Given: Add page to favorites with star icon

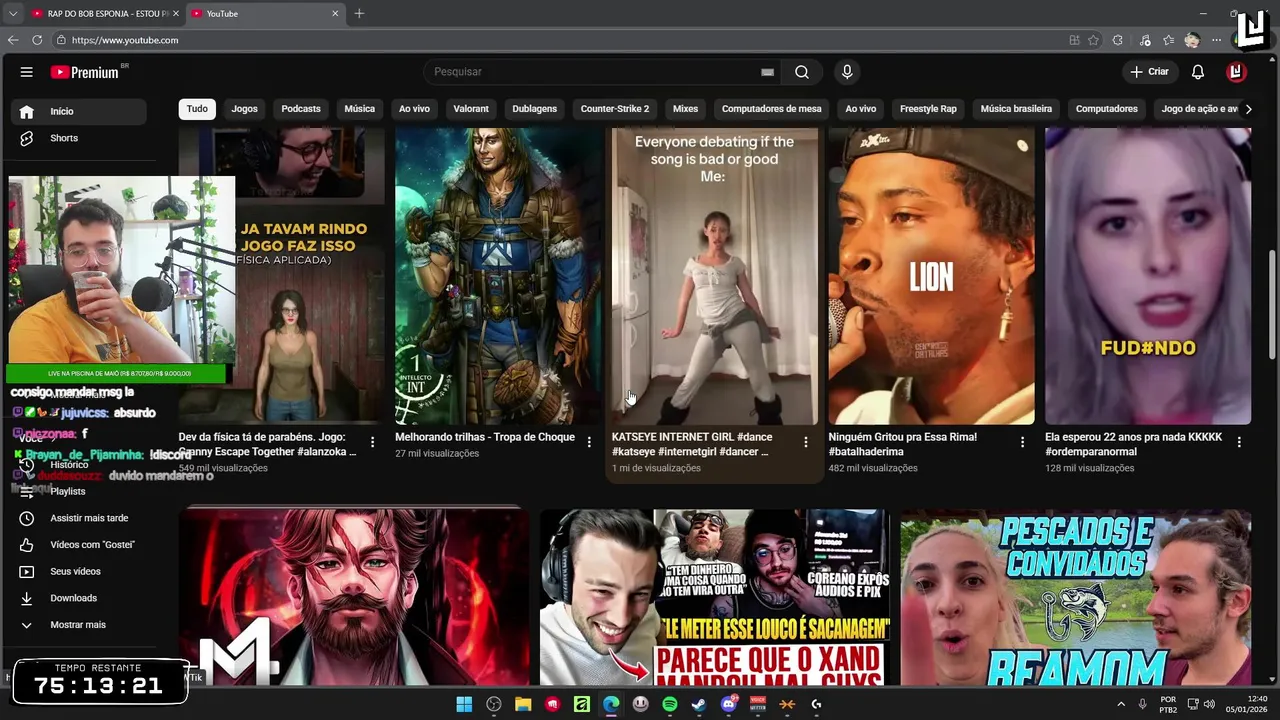Looking at the screenshot, I should pos(1094,40).
